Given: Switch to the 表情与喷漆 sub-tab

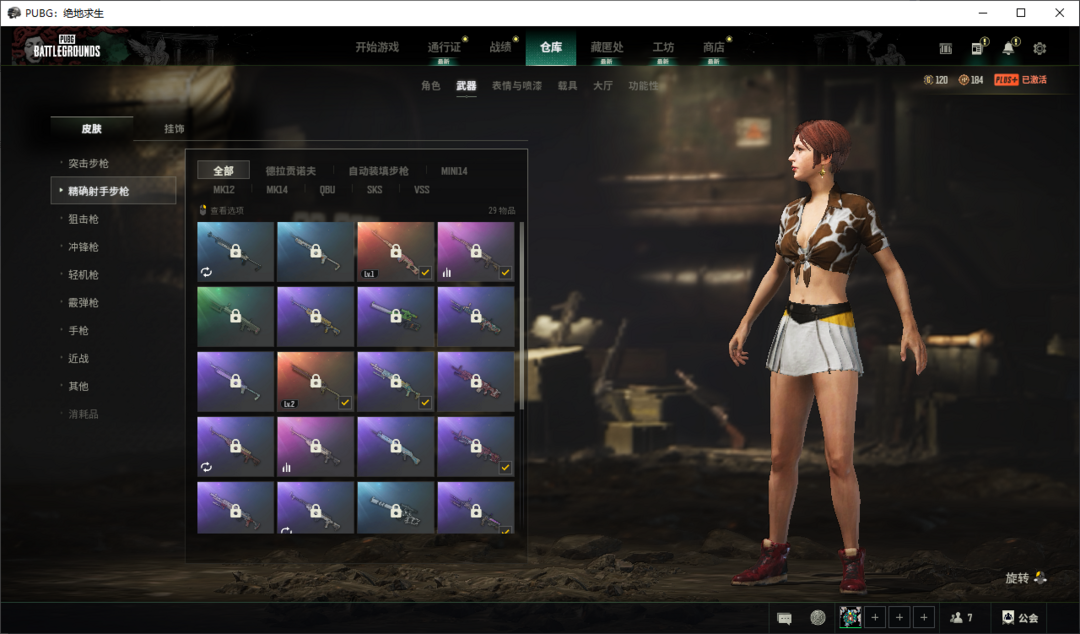Looking at the screenshot, I should pyautogui.click(x=517, y=85).
